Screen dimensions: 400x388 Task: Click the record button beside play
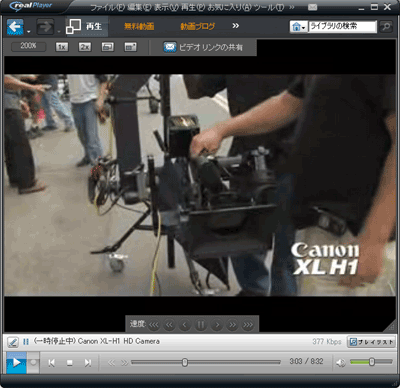click(x=33, y=362)
